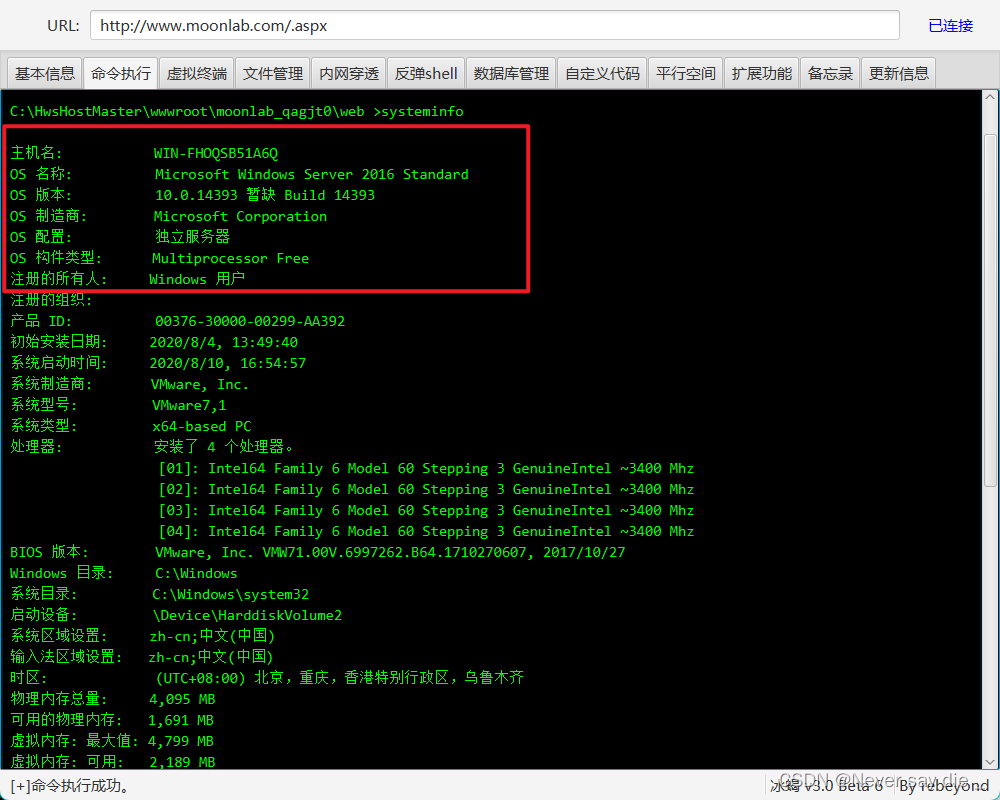Go to the 内网穿透 tab

point(349,73)
